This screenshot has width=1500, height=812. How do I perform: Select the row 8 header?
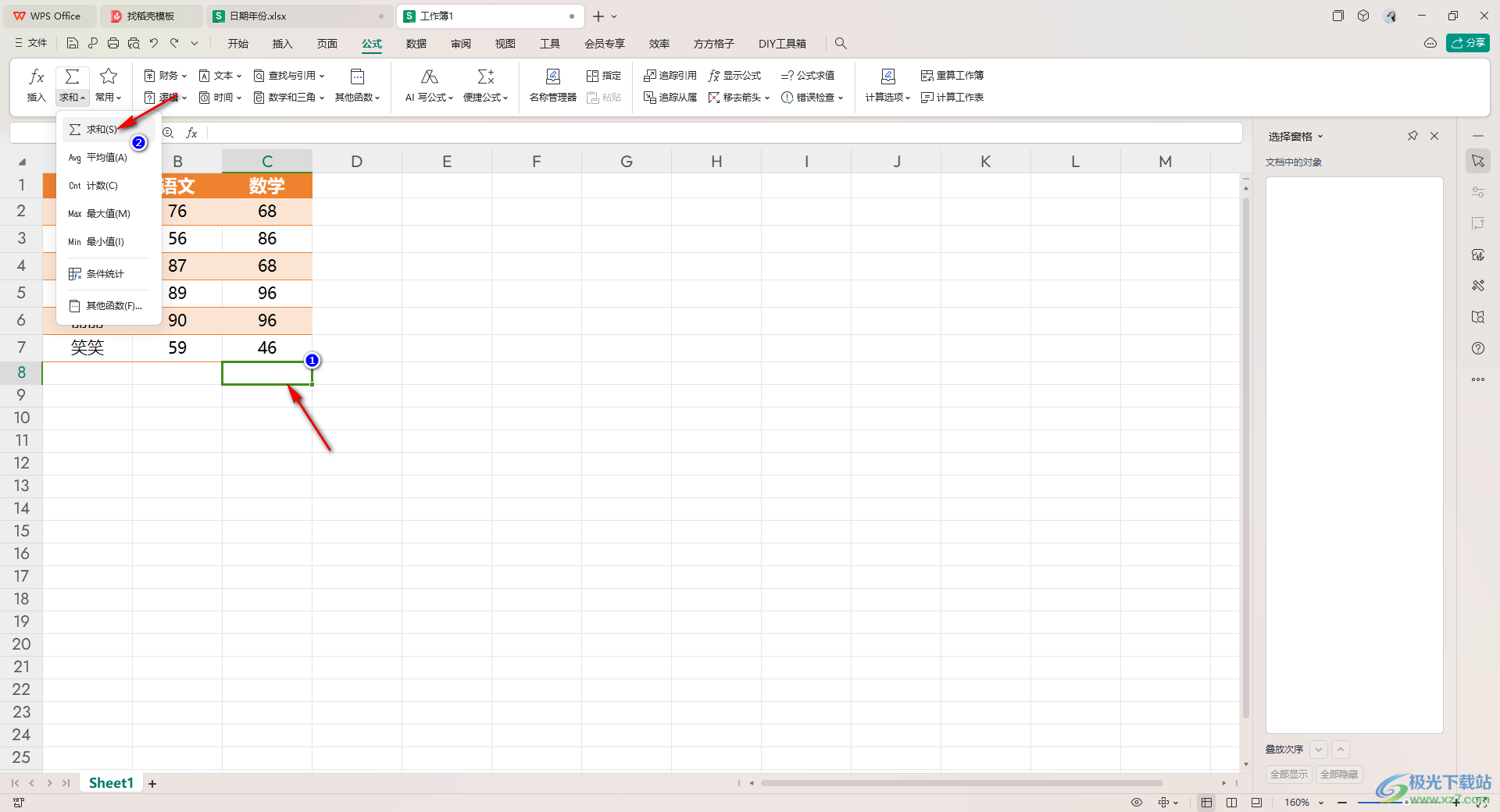[x=21, y=372]
